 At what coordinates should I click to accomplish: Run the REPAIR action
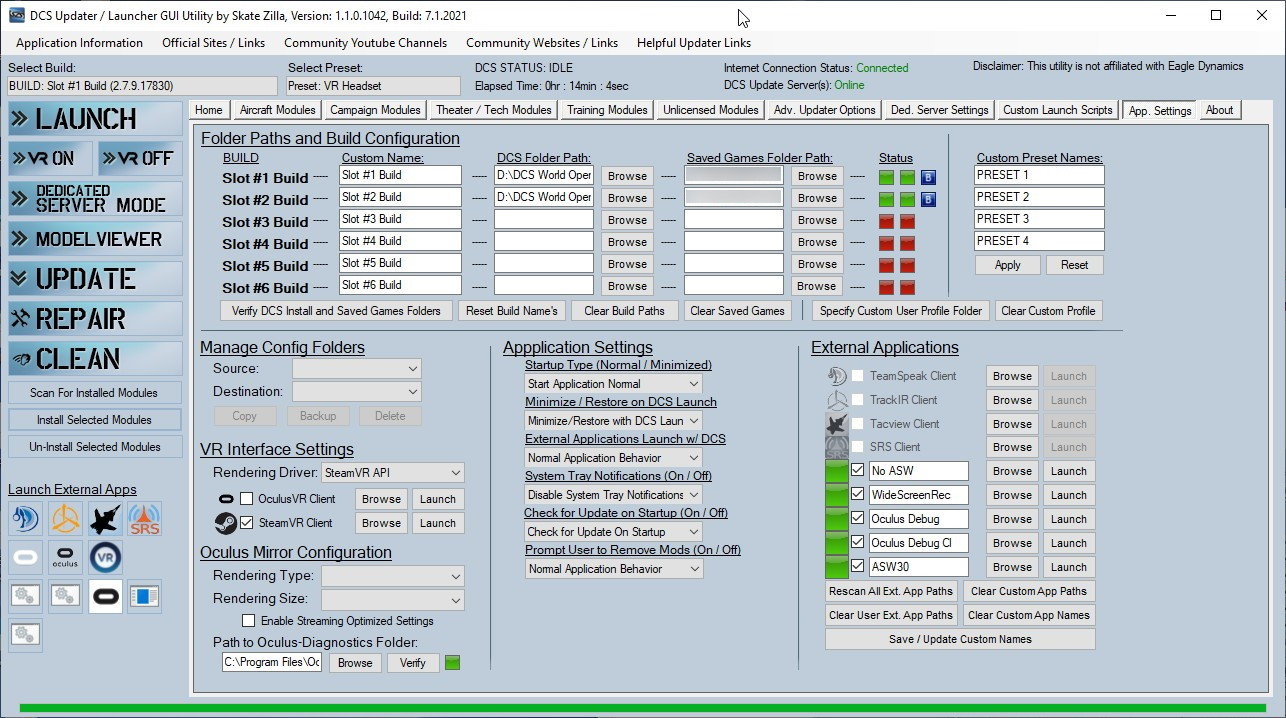(x=96, y=319)
